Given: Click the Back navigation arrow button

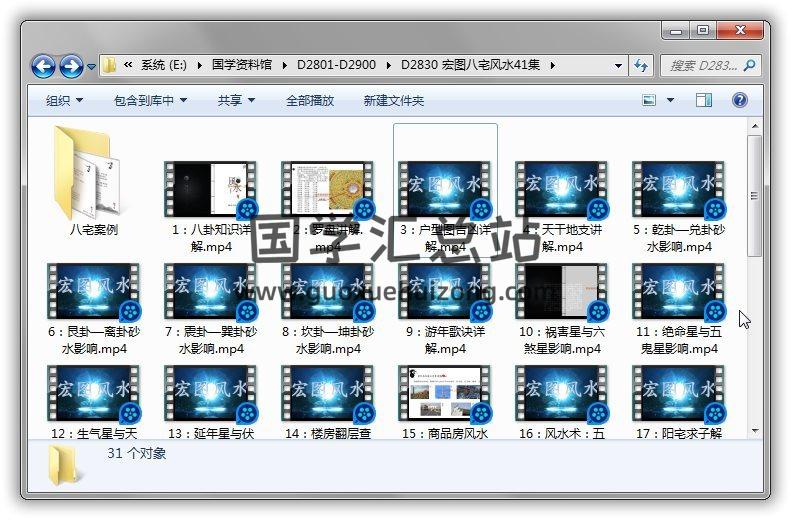Looking at the screenshot, I should pyautogui.click(x=43, y=66).
